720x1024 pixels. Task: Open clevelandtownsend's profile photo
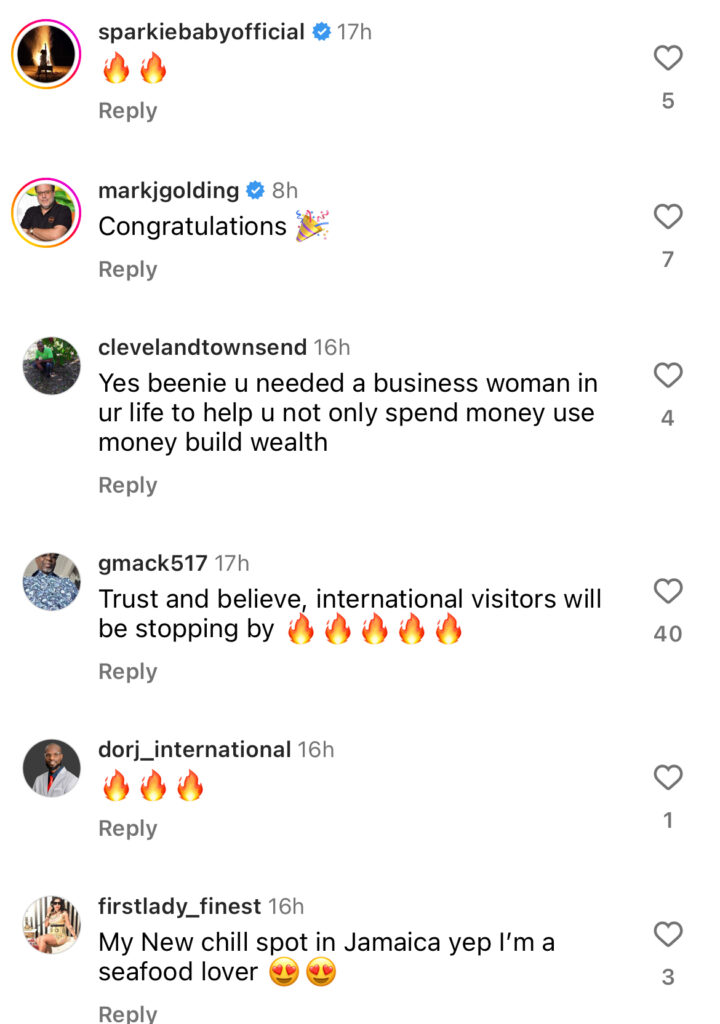point(51,366)
